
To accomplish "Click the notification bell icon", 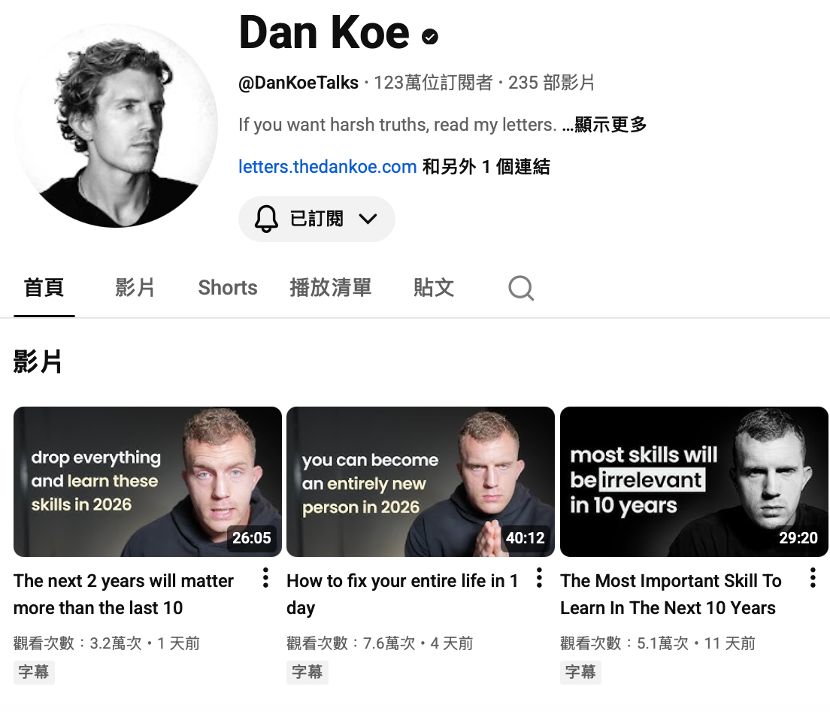I will tap(266, 219).
